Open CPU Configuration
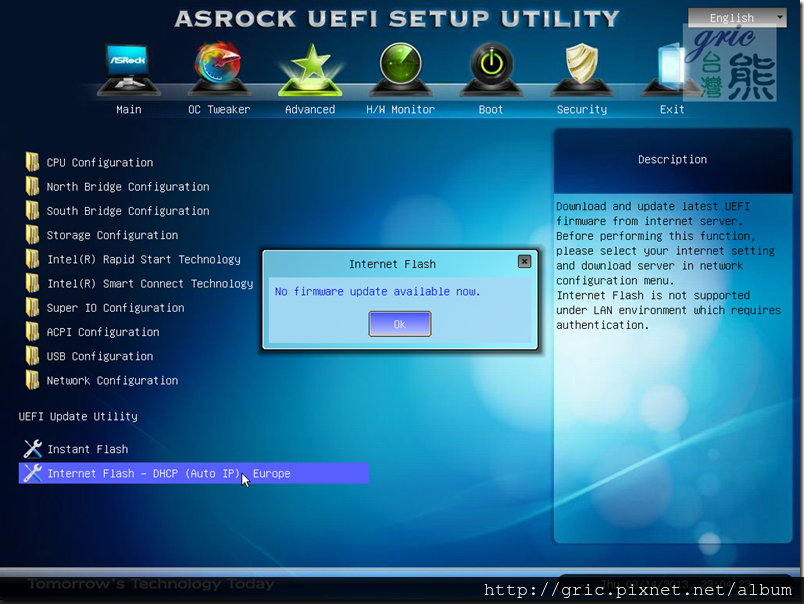This screenshot has width=804, height=604. (100, 163)
